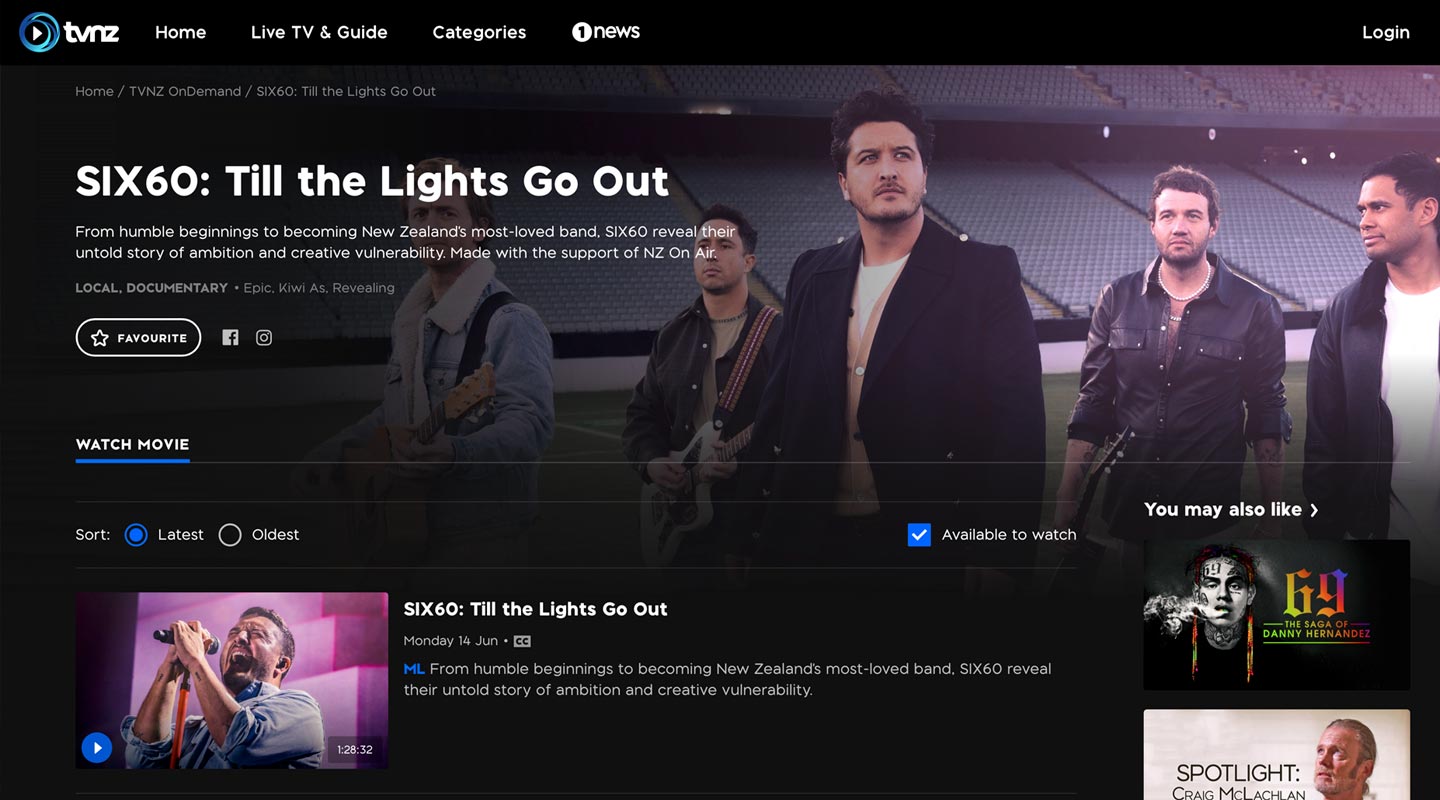Click the closed captions CC badge
This screenshot has width=1440, height=800.
(x=522, y=641)
